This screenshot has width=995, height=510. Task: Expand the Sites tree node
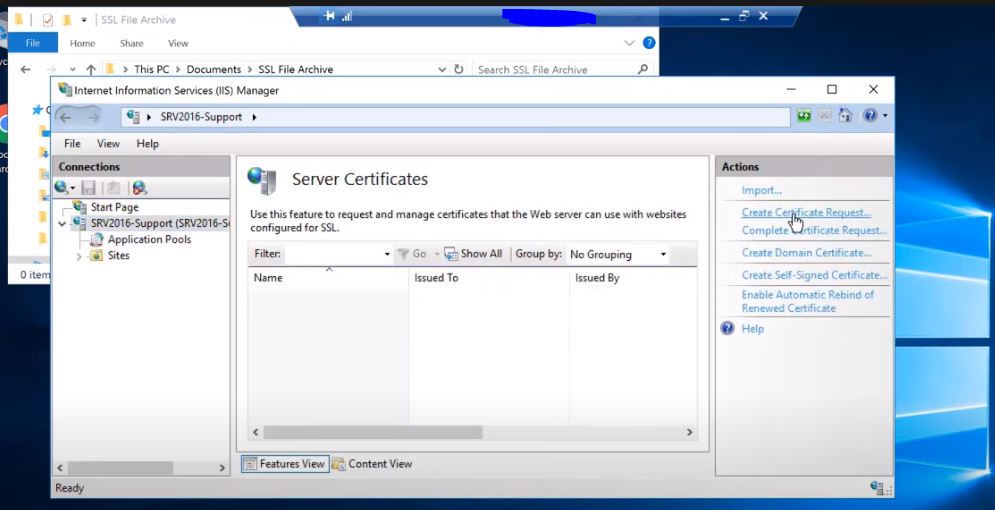coord(79,256)
